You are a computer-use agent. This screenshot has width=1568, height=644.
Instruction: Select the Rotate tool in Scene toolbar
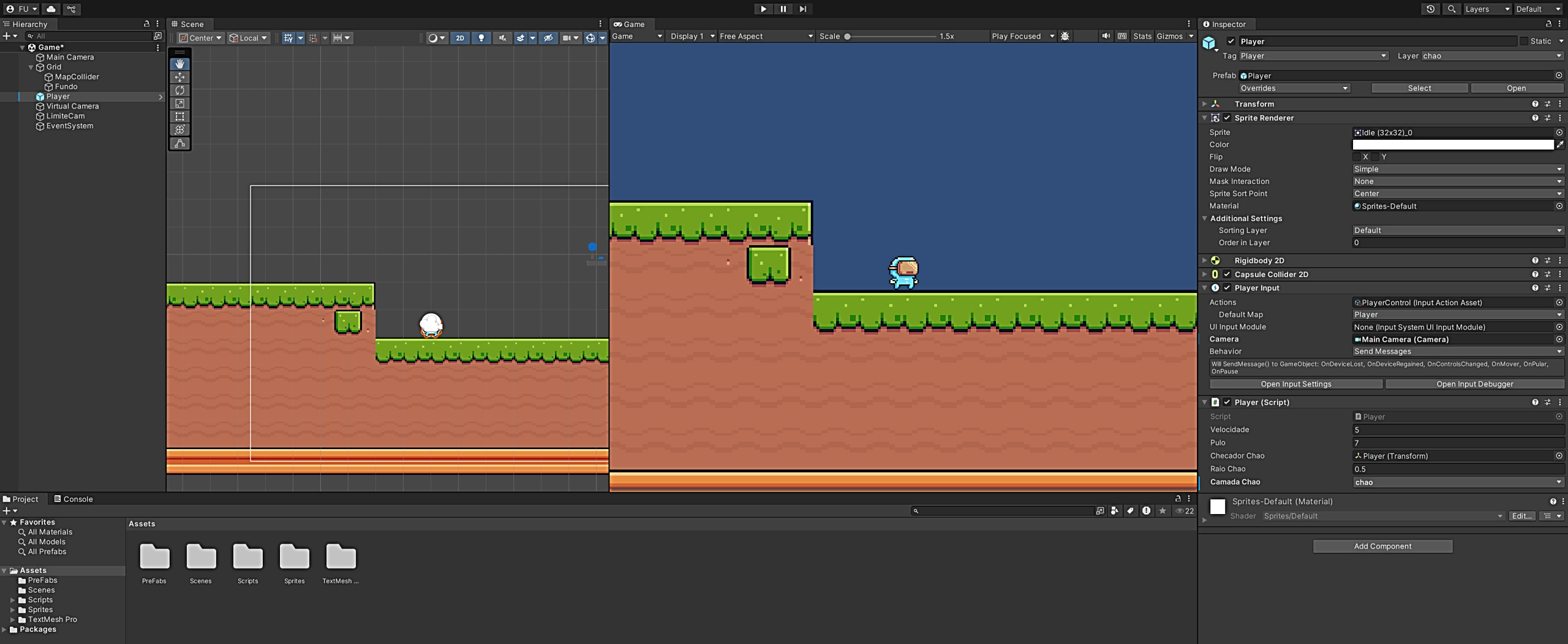[179, 90]
